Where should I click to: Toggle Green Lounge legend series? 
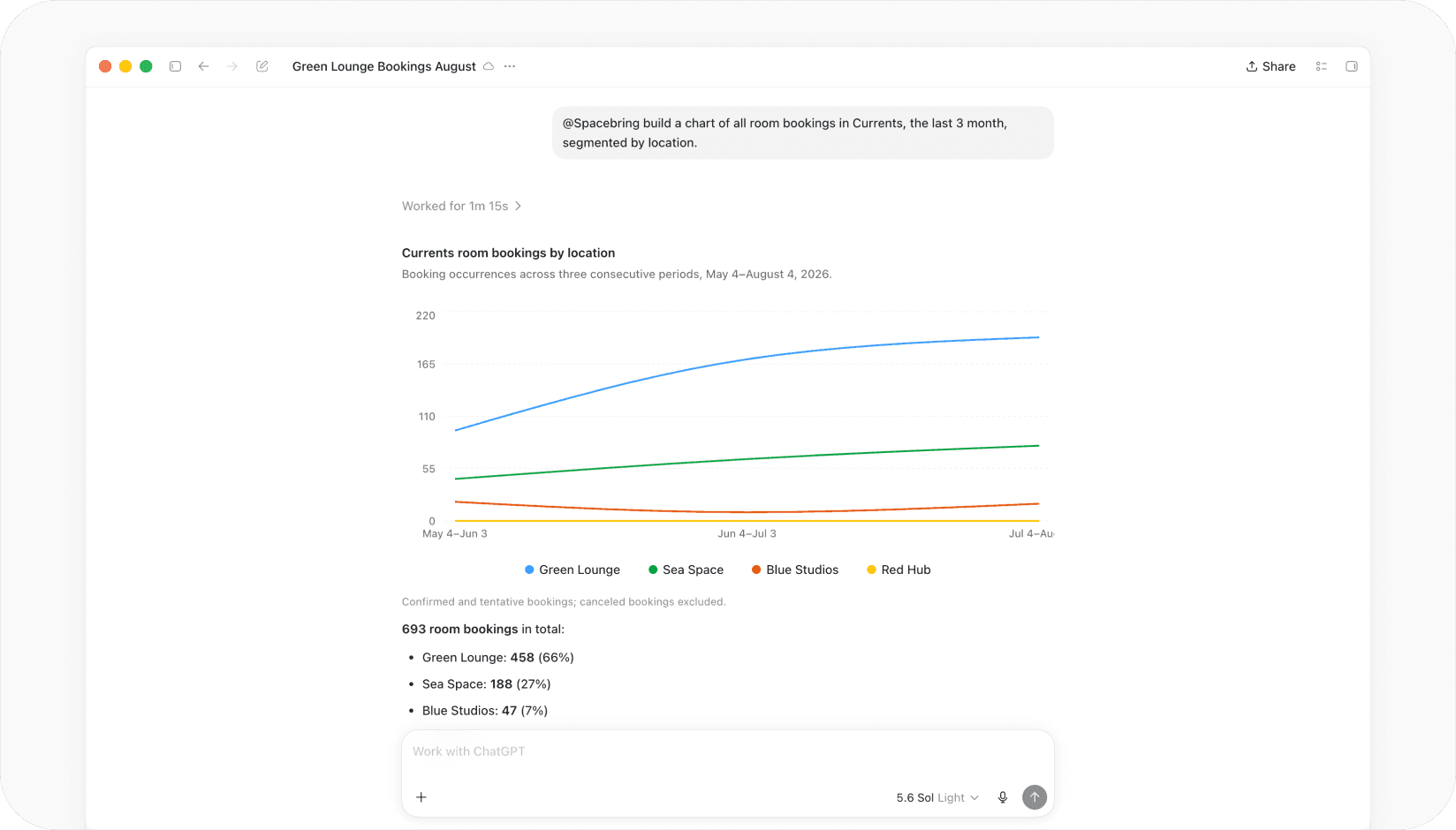pos(573,570)
